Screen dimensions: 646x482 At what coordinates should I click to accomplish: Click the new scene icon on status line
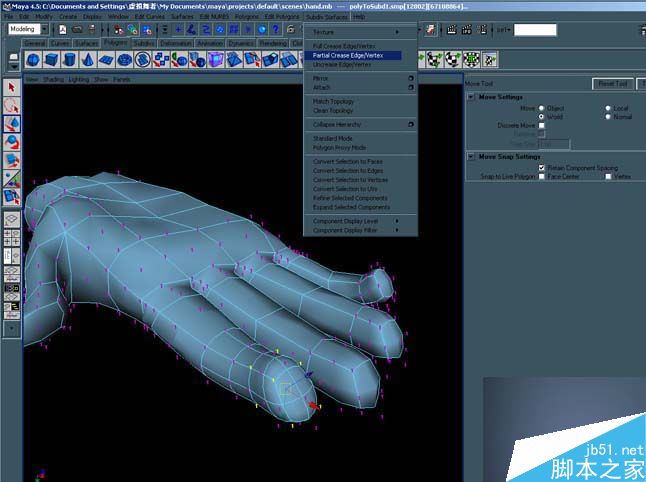[63, 29]
